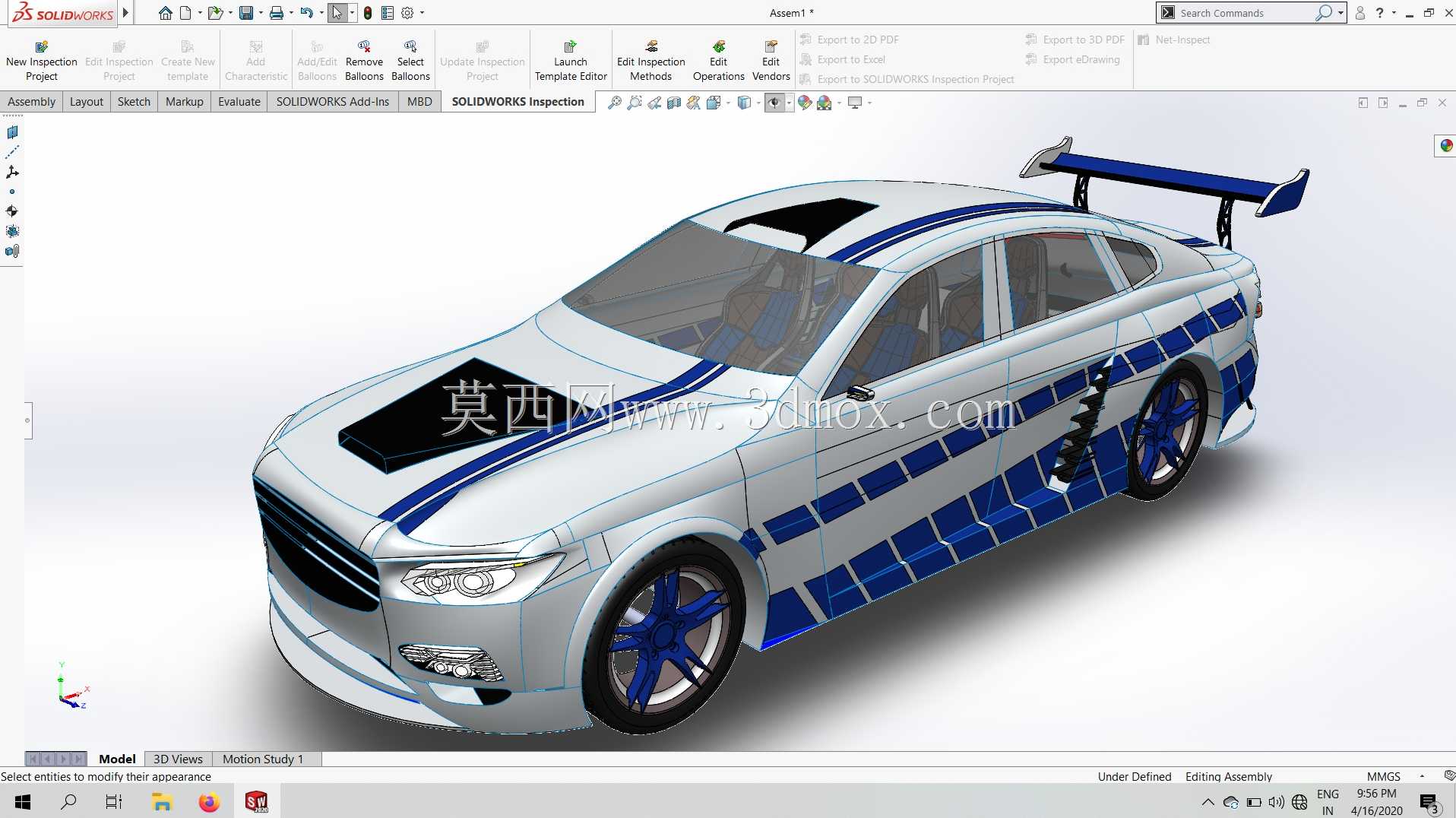Expand the SOLIDWORKS menu arrow
The height and width of the screenshot is (818, 1456).
point(125,12)
